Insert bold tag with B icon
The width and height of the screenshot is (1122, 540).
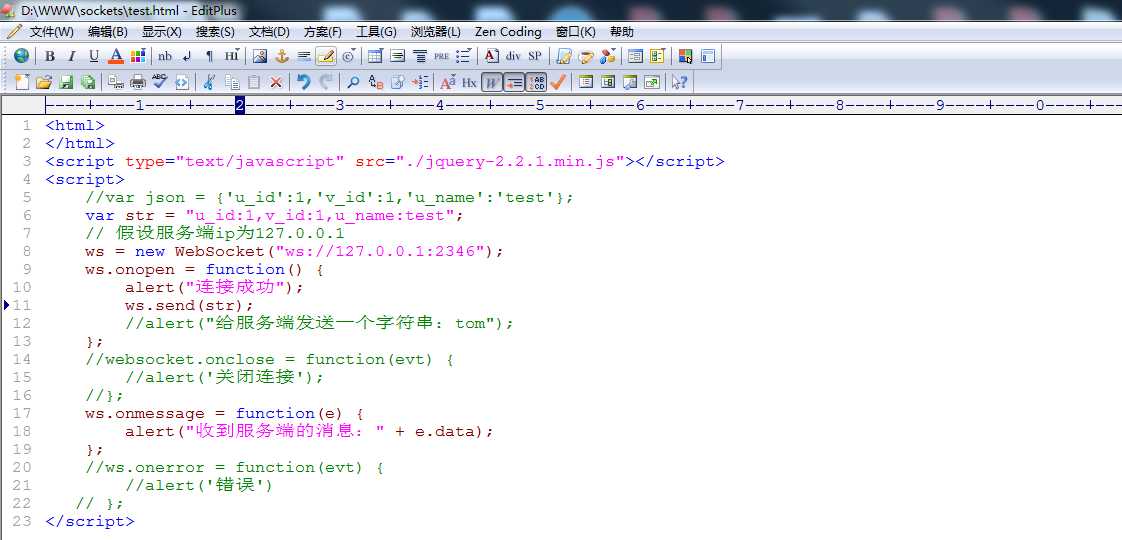[x=49, y=57]
